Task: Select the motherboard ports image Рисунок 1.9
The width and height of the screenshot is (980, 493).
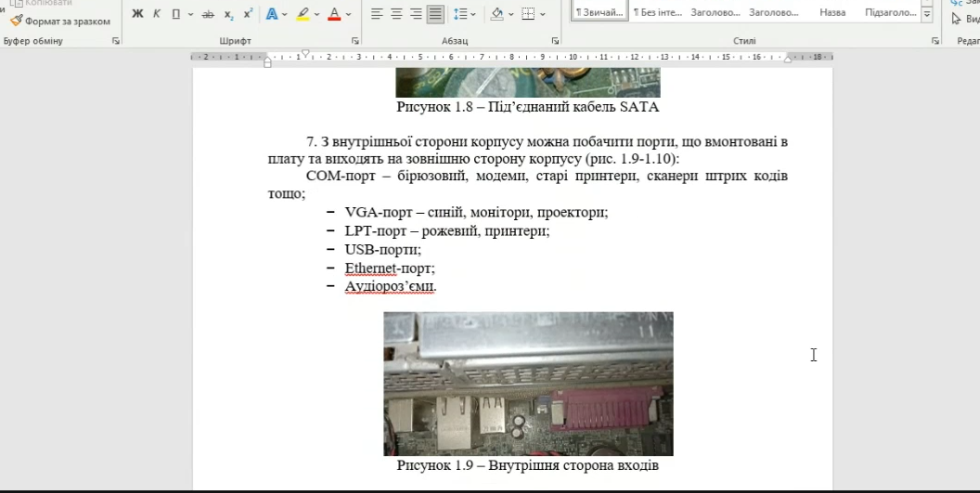Action: coord(528,384)
